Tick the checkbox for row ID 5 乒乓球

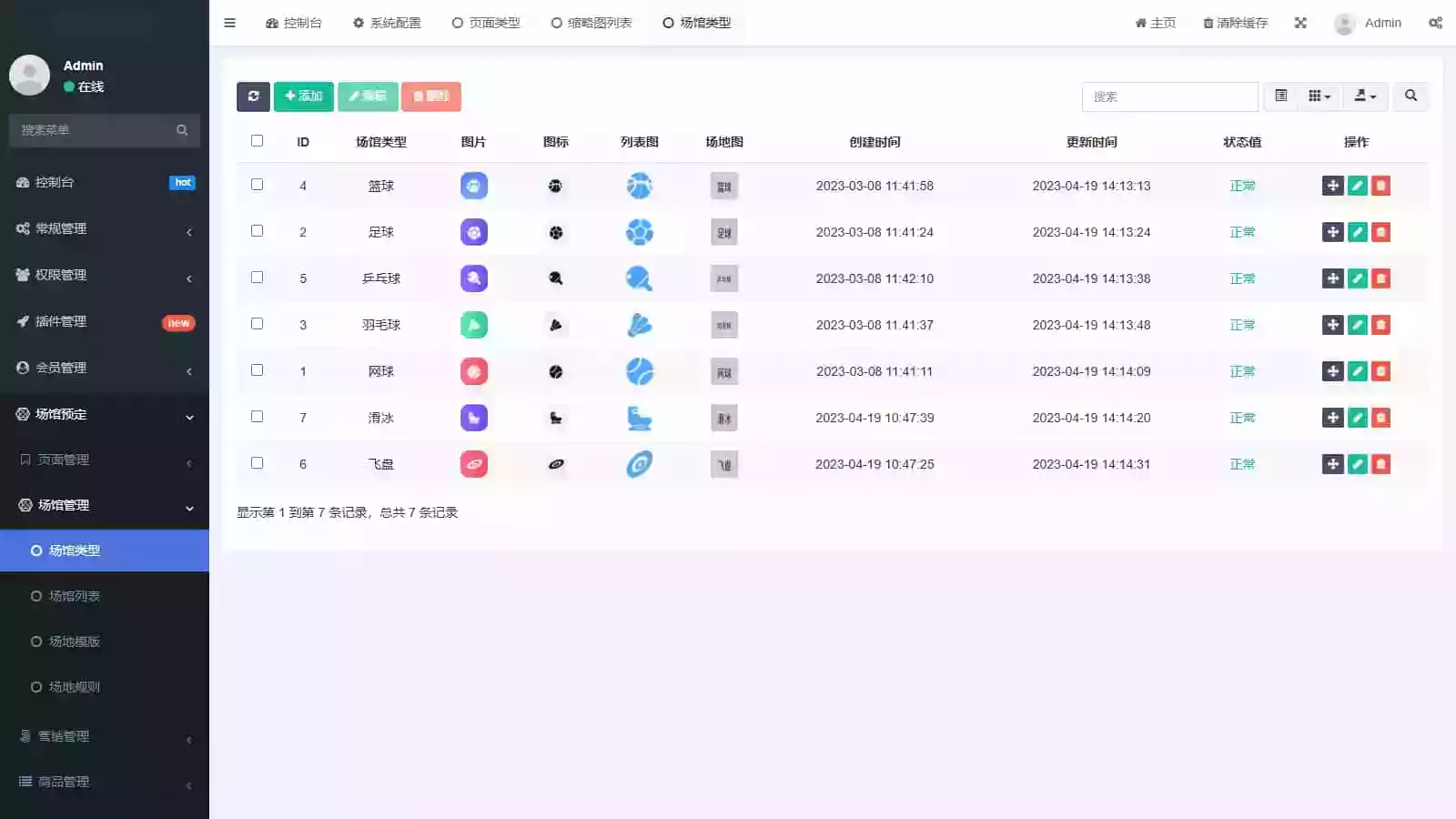click(x=258, y=278)
